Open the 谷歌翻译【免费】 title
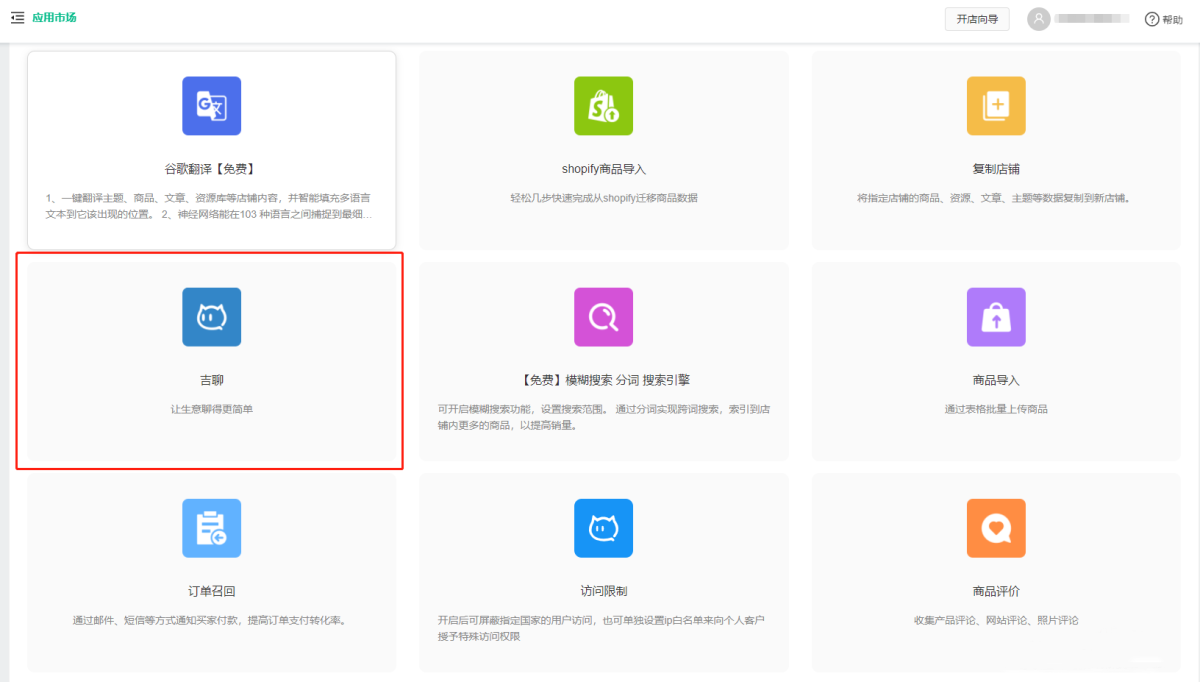Screen dimensions: 1200x682 211,169
